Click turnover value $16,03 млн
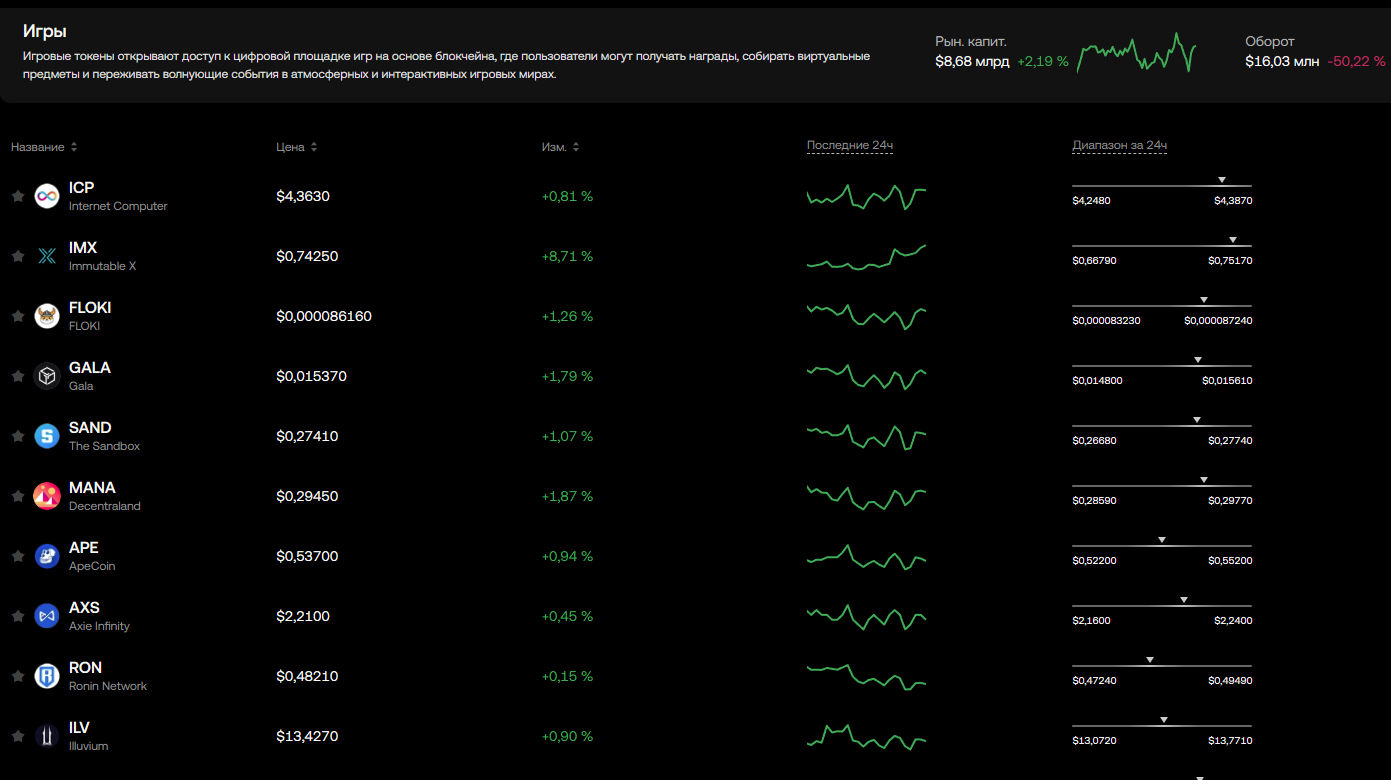Screen dimensions: 1391x780 [1282, 61]
